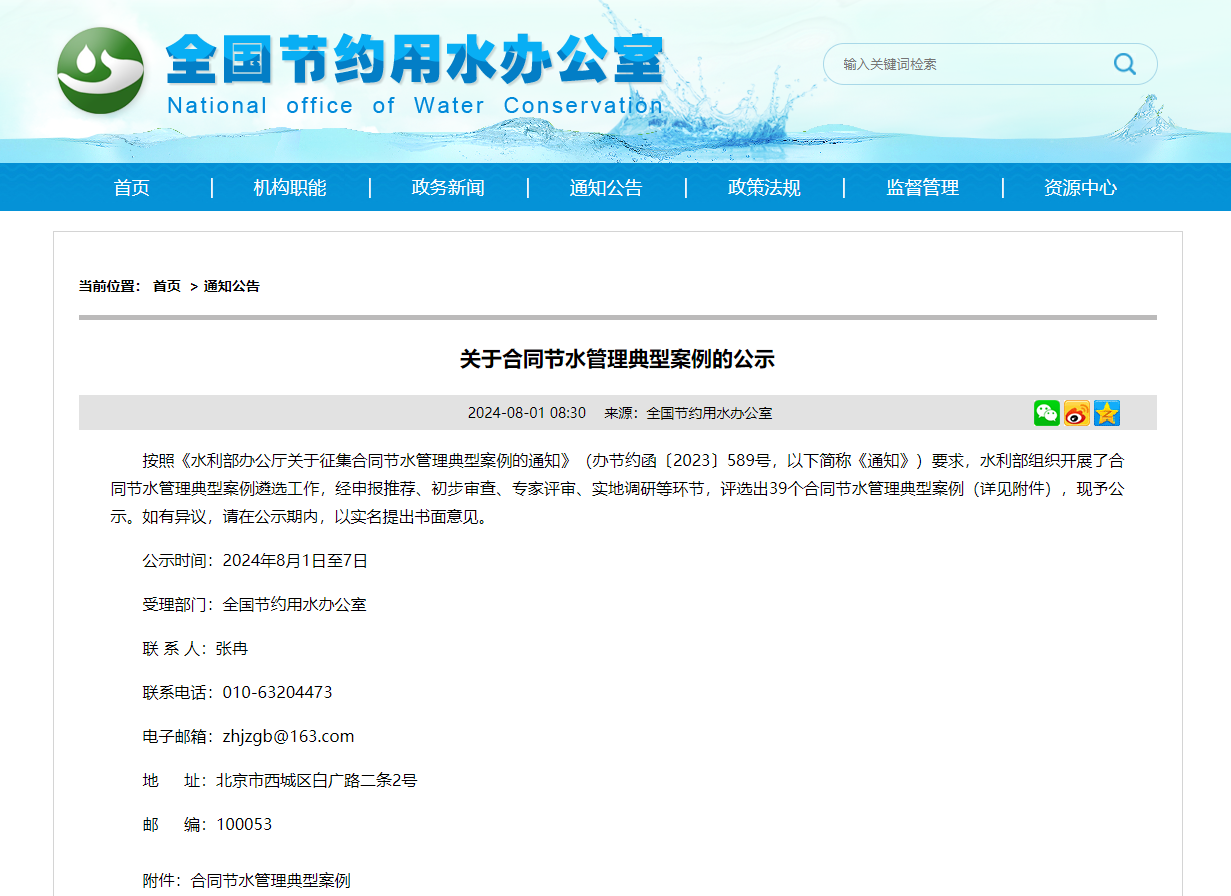Image resolution: width=1231 pixels, height=896 pixels.
Task: Click the 通知公告 breadcrumb link
Action: click(x=232, y=286)
